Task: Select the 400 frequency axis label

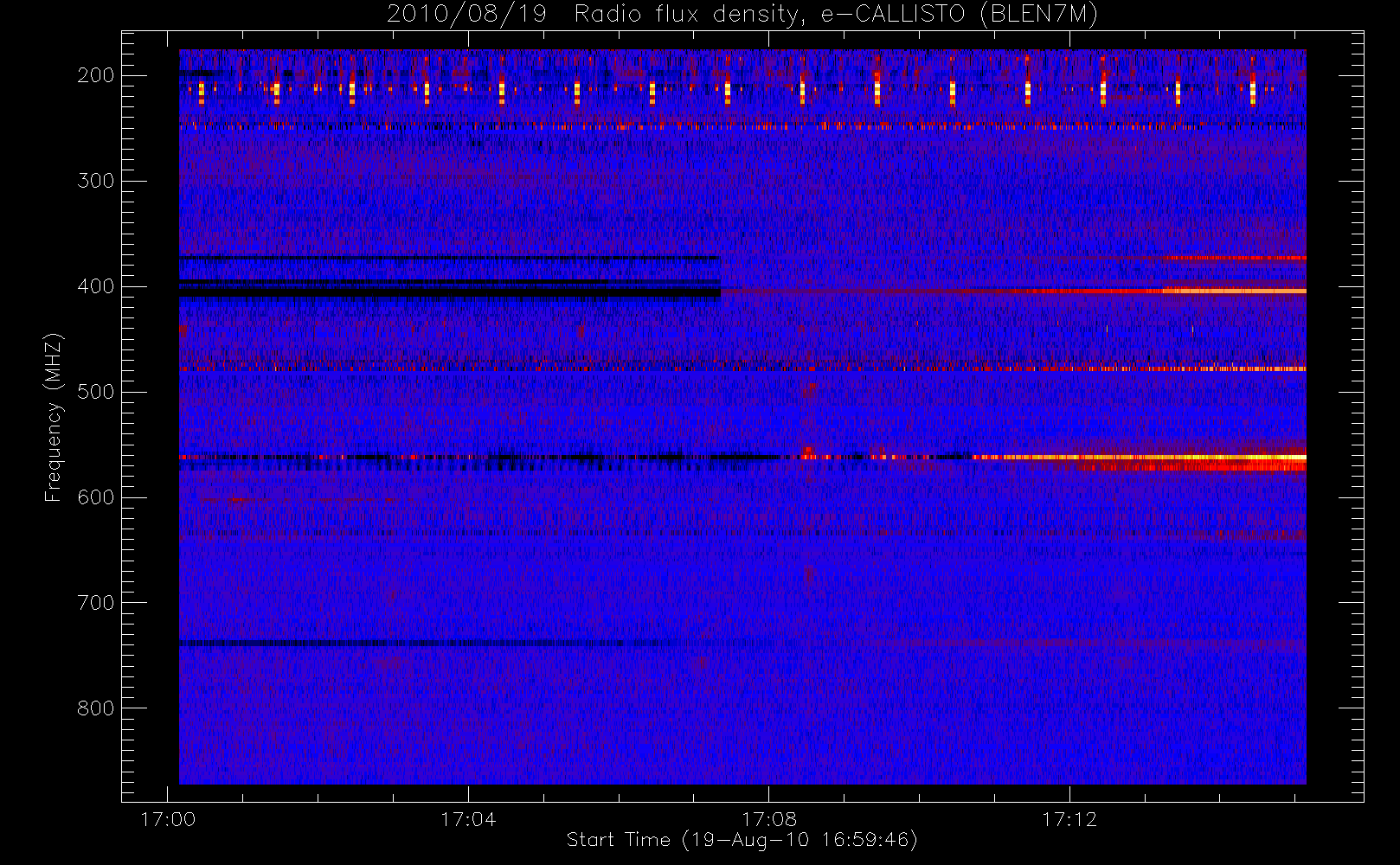Action: tap(96, 286)
